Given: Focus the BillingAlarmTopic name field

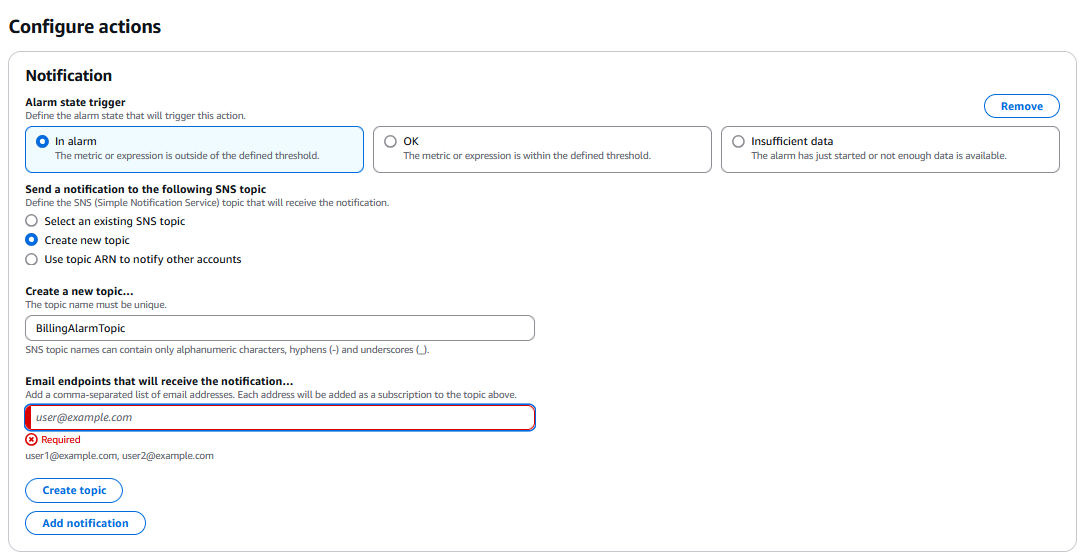Looking at the screenshot, I should pyautogui.click(x=280, y=328).
